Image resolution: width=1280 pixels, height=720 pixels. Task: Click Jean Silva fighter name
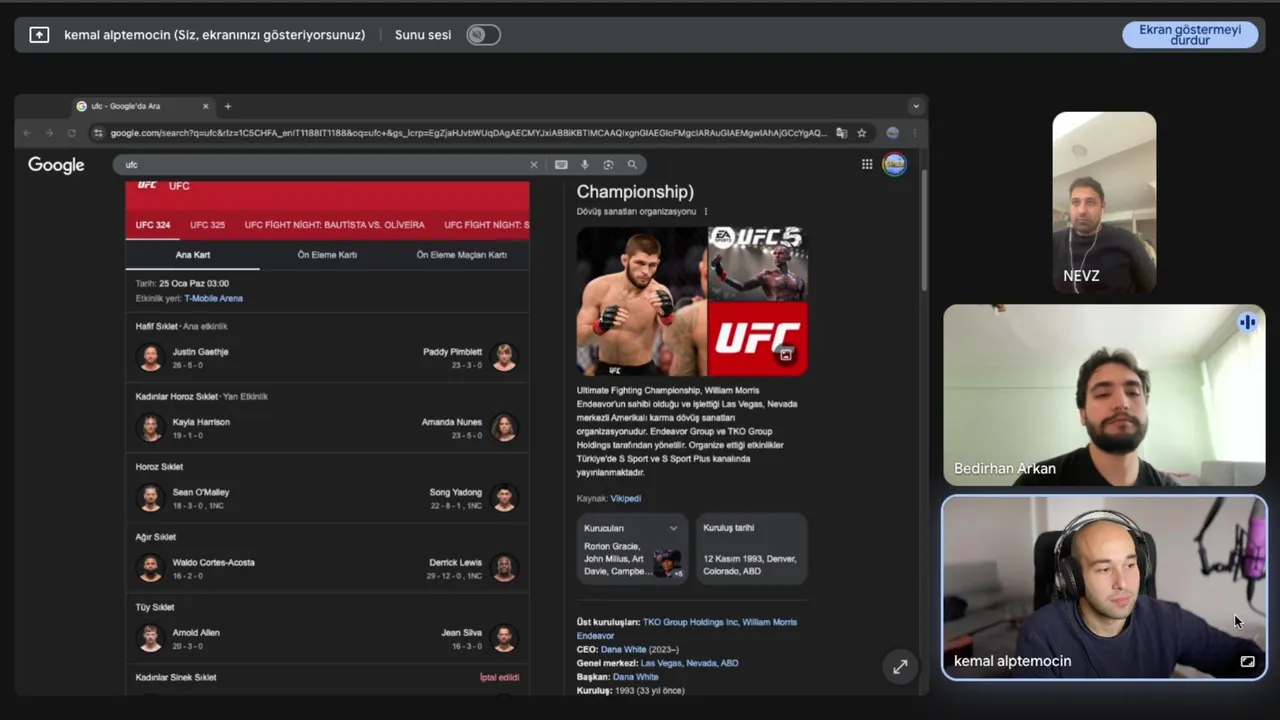tap(462, 632)
